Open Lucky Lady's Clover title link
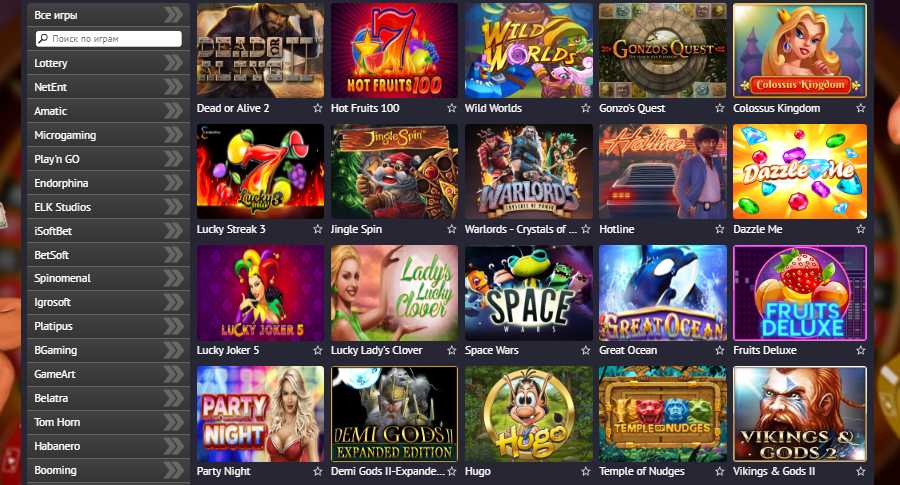900x485 pixels. tap(377, 350)
